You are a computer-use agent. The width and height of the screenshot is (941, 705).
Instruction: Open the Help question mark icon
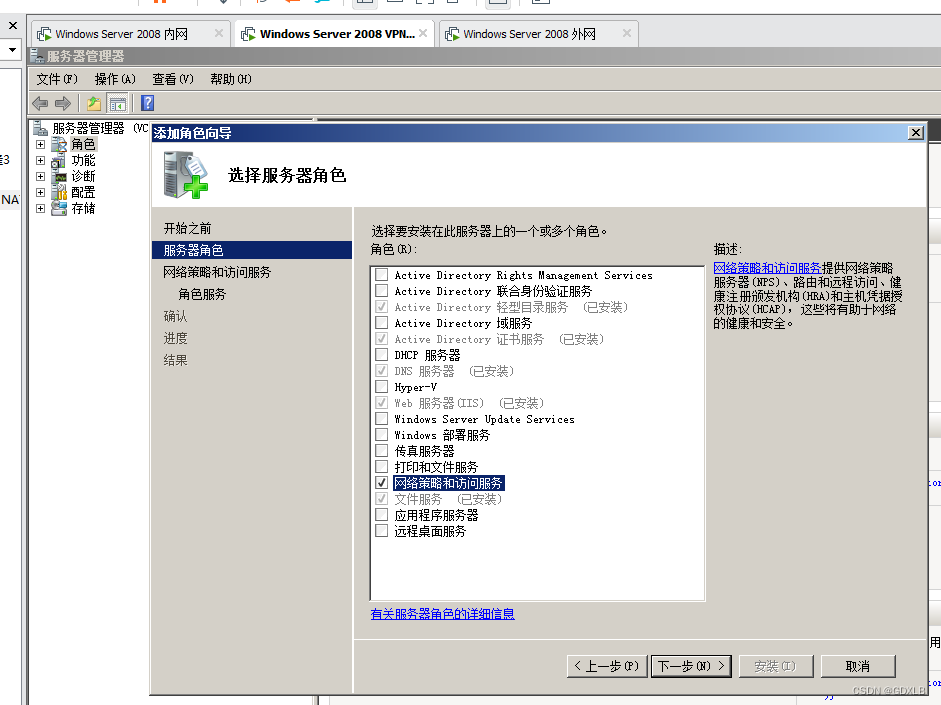point(148,103)
